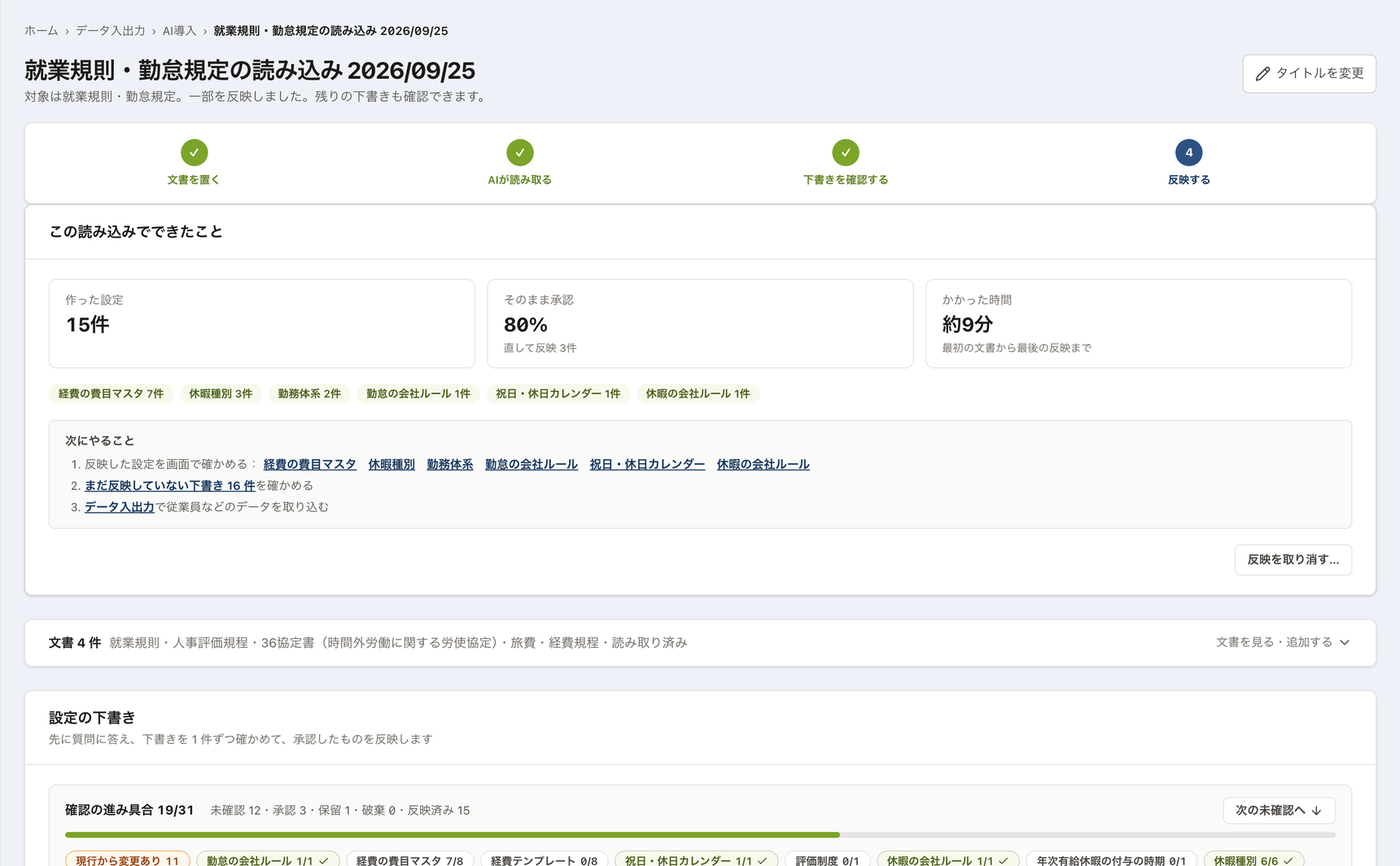Click the そのまま承認 80% value
1400x866 pixels.
(x=526, y=325)
